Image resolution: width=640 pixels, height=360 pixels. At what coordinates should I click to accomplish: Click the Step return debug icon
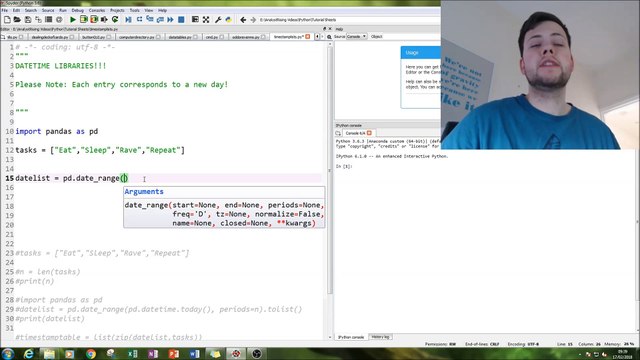click(160, 20)
